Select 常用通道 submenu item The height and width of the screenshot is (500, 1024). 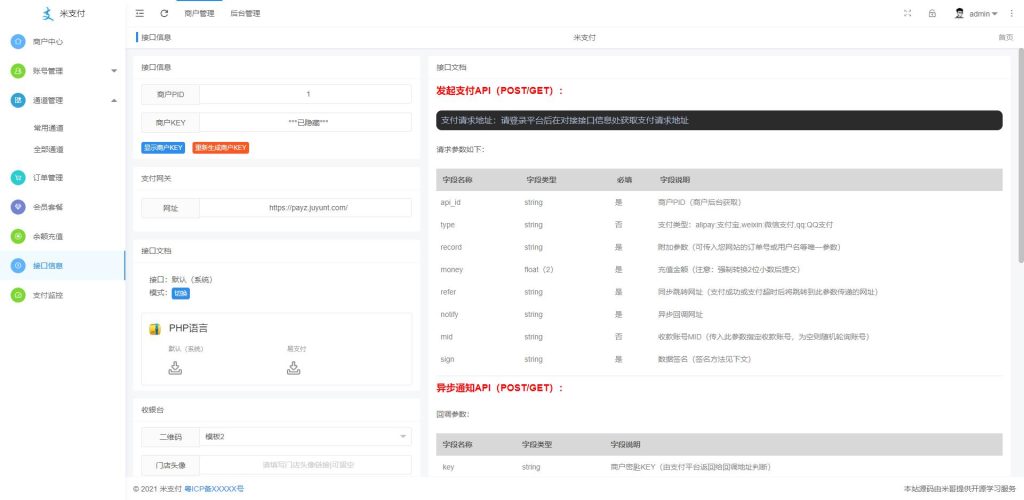click(x=48, y=128)
